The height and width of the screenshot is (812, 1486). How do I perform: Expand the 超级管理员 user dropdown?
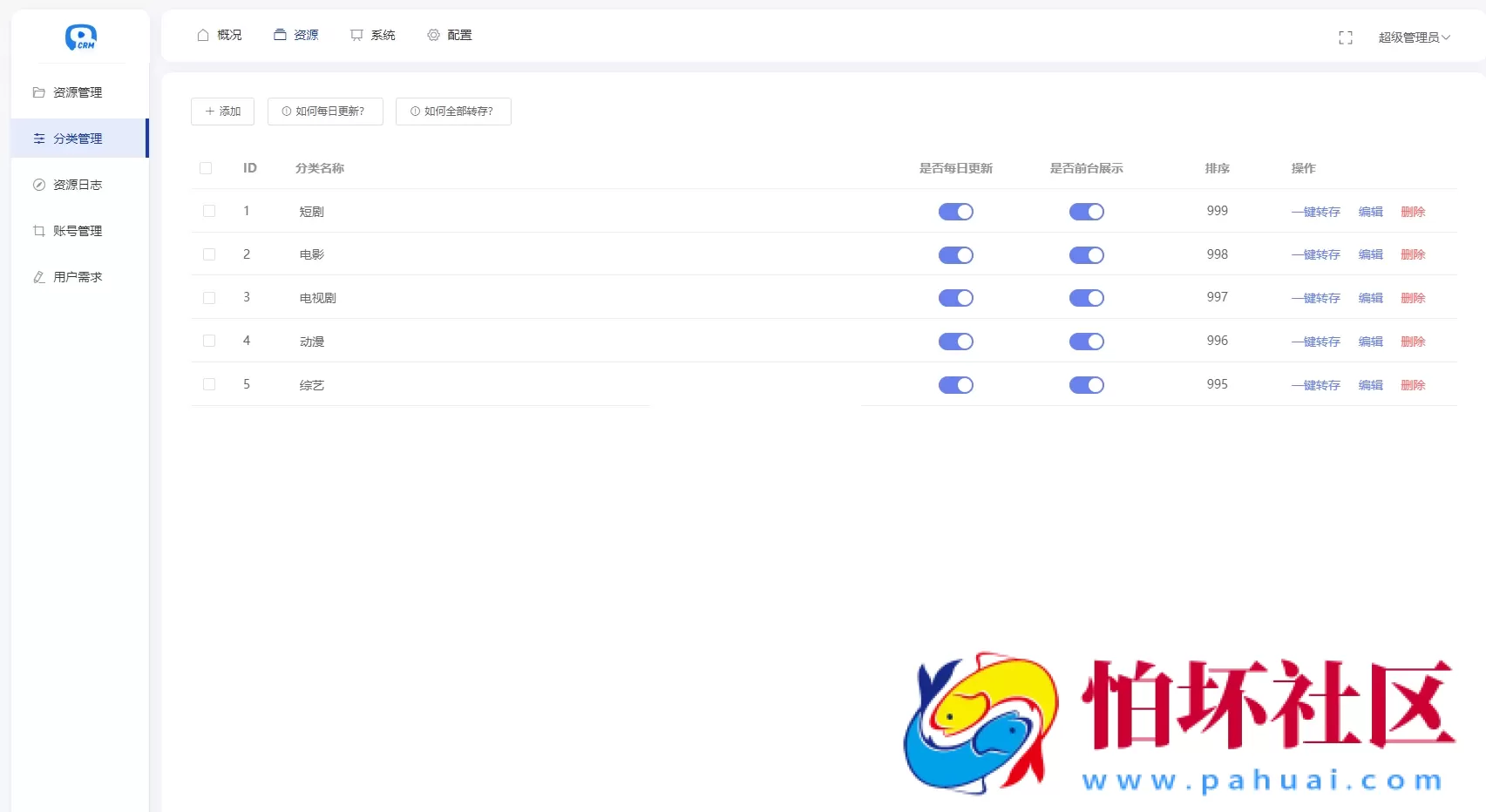pyautogui.click(x=1414, y=37)
